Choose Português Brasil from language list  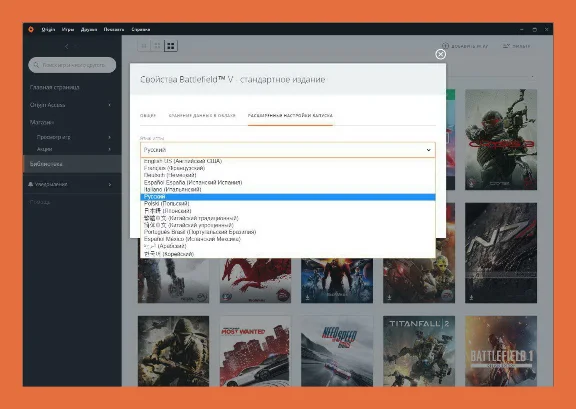[288, 232]
